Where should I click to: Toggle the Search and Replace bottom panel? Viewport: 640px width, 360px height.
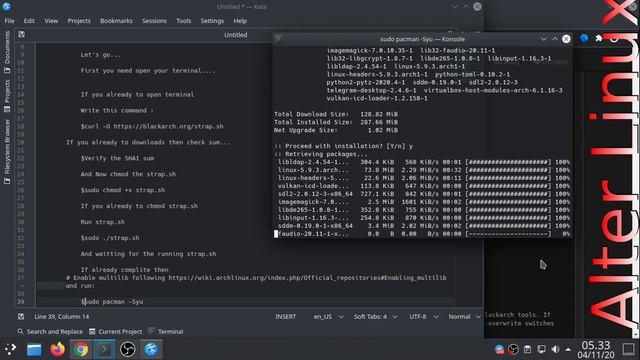point(50,331)
